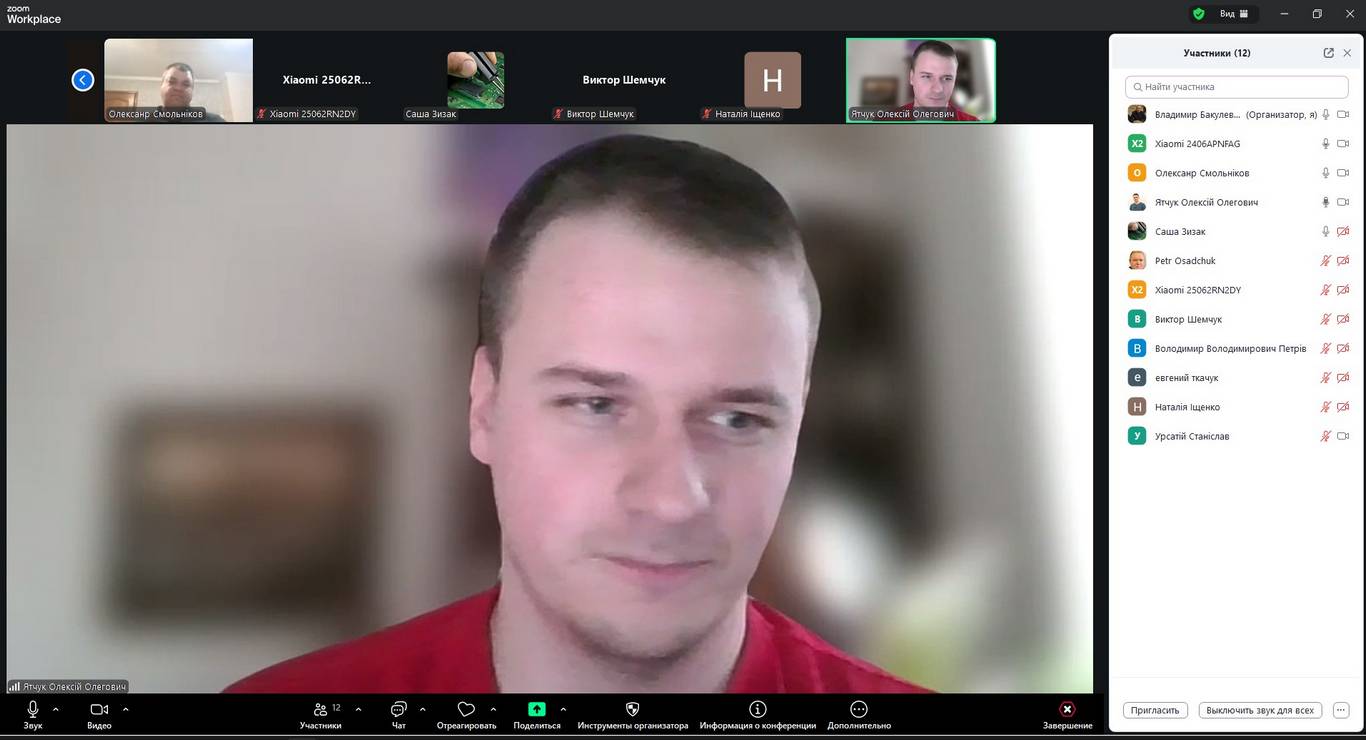The height and width of the screenshot is (740, 1366).
Task: Toggle microphone for Олександр Смольніков in list
Action: [1326, 173]
